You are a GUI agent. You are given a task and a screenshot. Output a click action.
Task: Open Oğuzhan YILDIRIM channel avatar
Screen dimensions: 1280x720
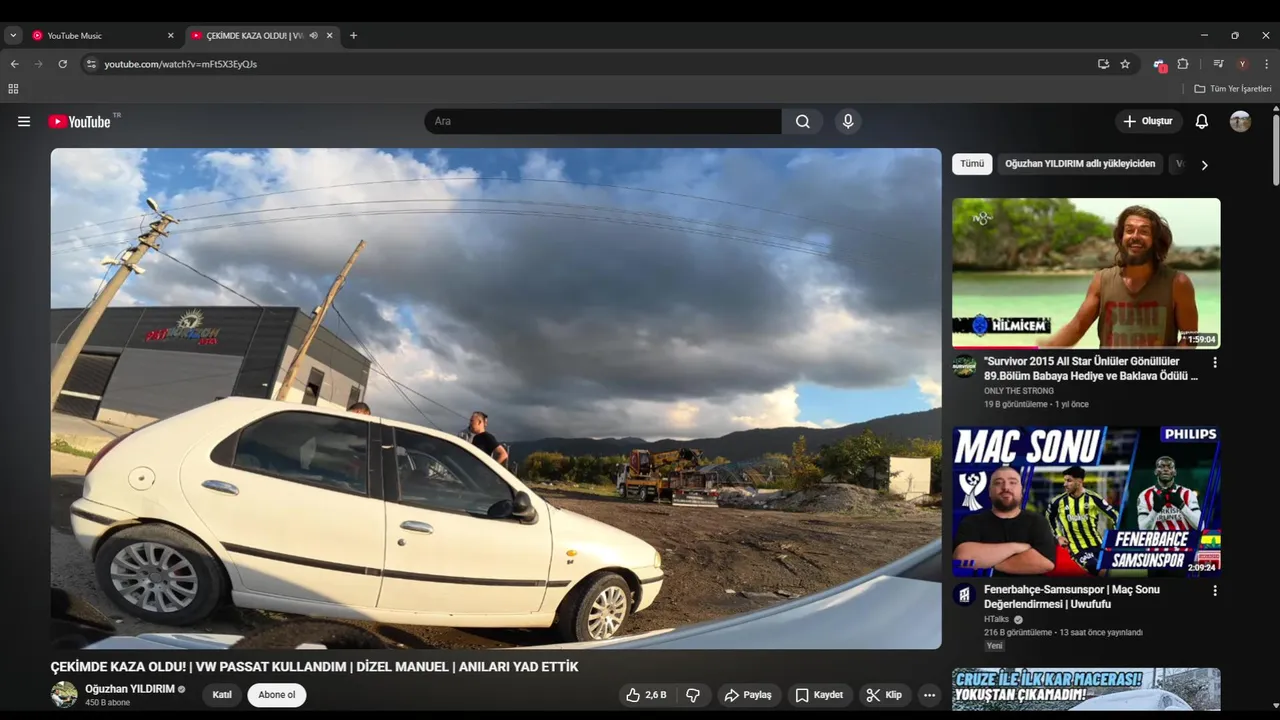(x=64, y=694)
